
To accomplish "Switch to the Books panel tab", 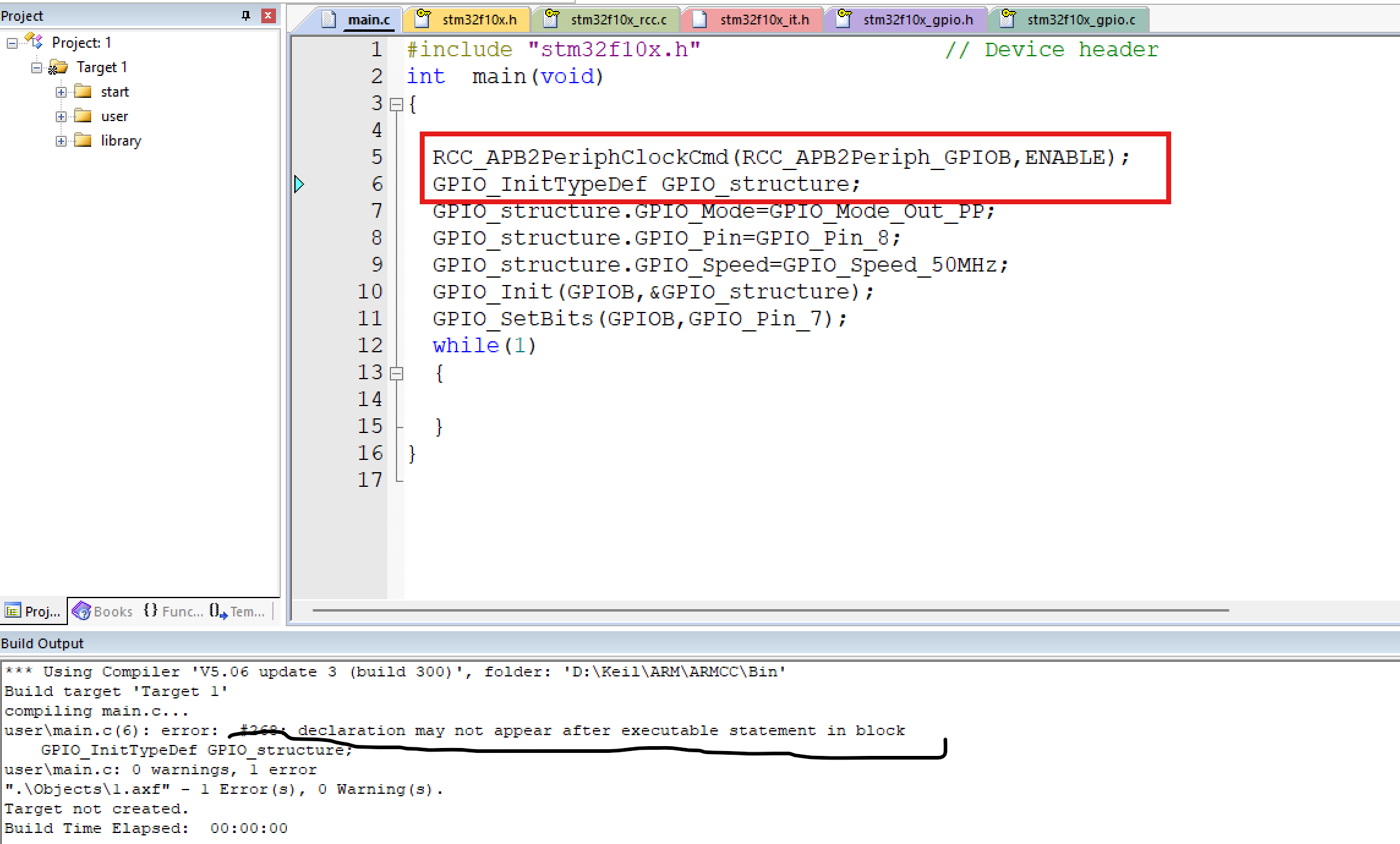I will pos(103,611).
